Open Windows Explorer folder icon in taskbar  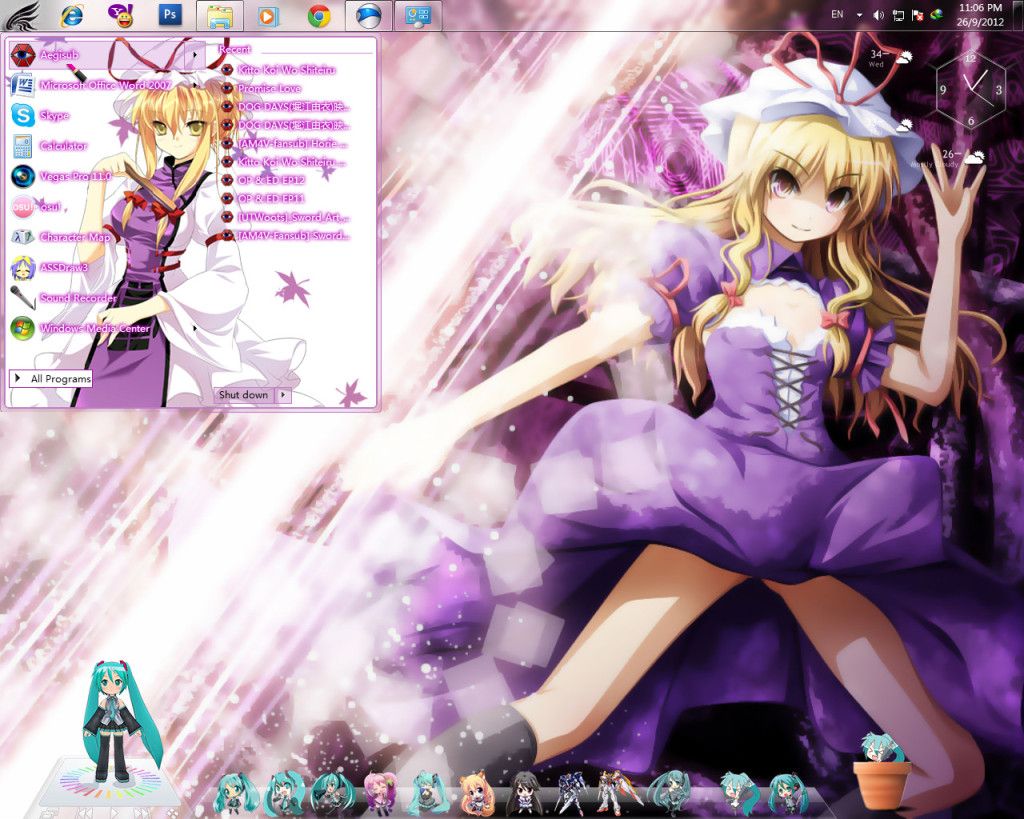tap(220, 15)
